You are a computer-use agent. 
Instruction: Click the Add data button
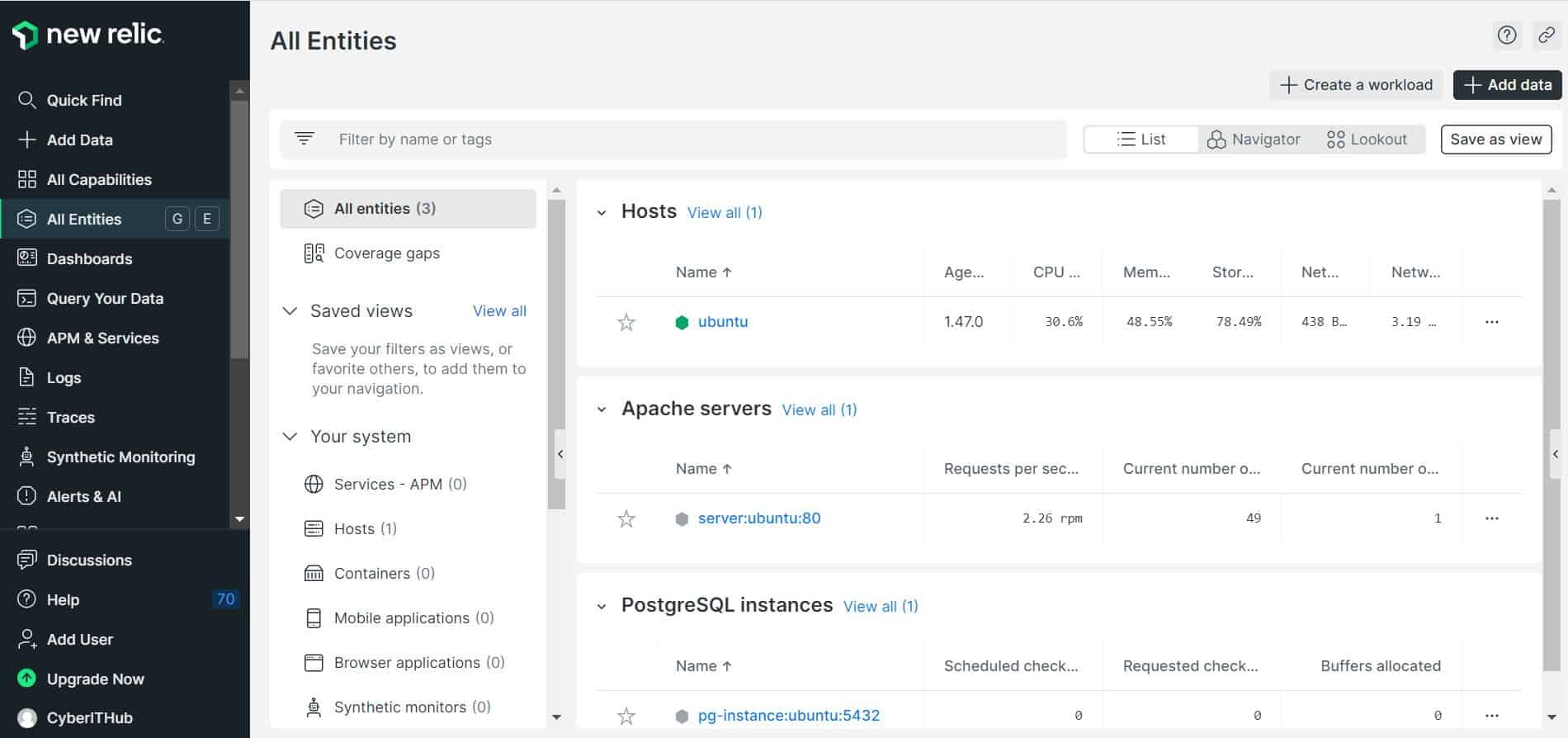coord(1507,85)
